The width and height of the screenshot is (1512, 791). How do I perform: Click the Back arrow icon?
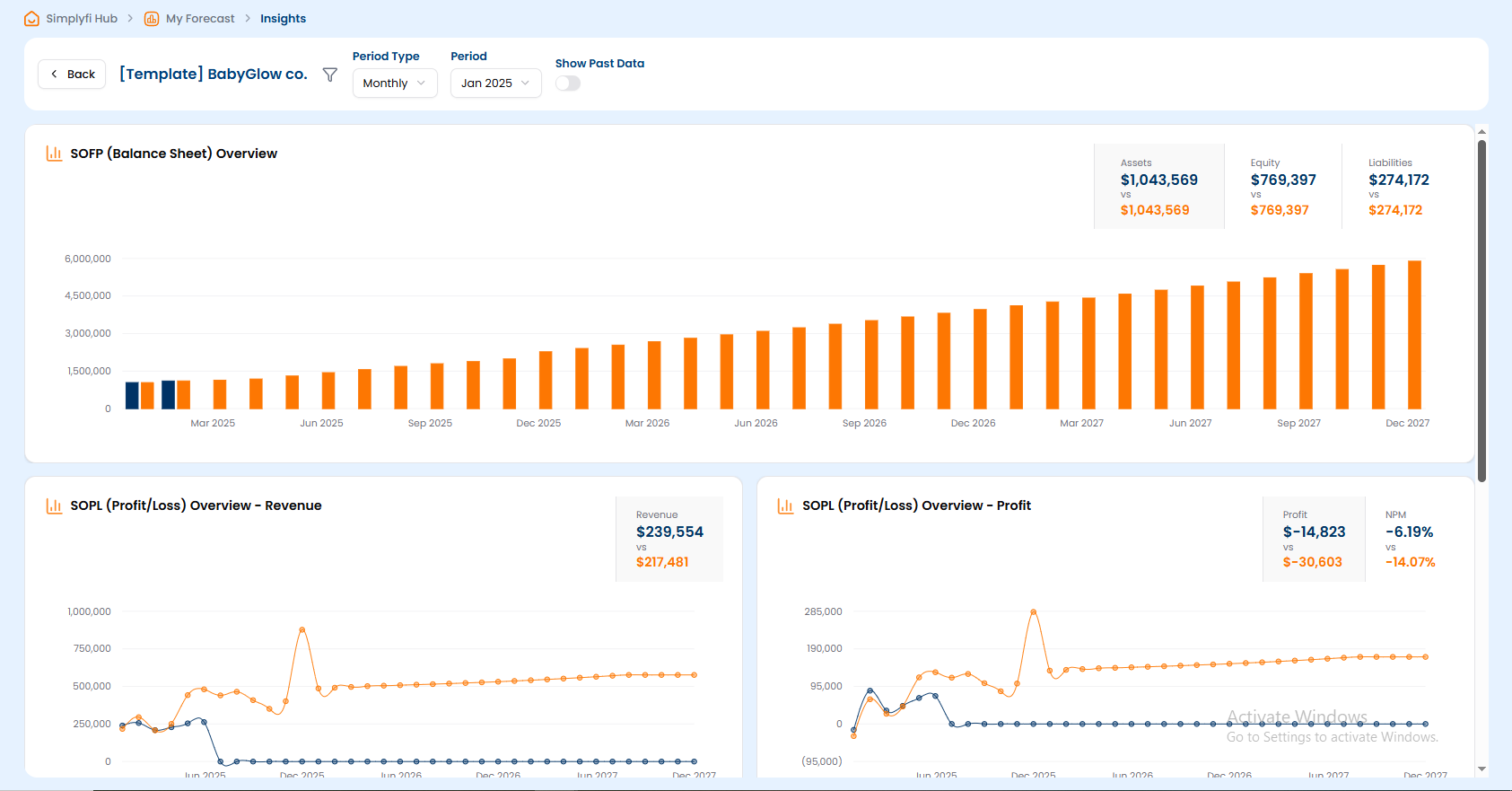click(x=55, y=75)
